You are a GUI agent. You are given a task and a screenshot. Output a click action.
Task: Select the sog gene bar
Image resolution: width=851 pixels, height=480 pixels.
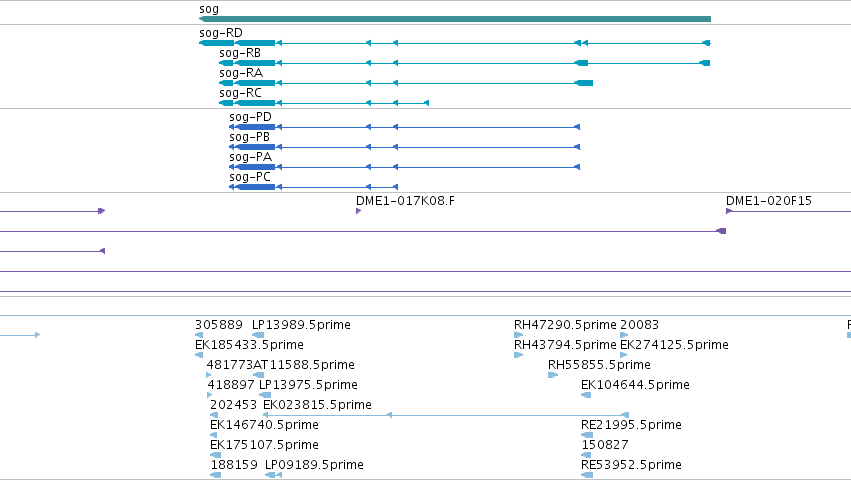pyautogui.click(x=455, y=19)
